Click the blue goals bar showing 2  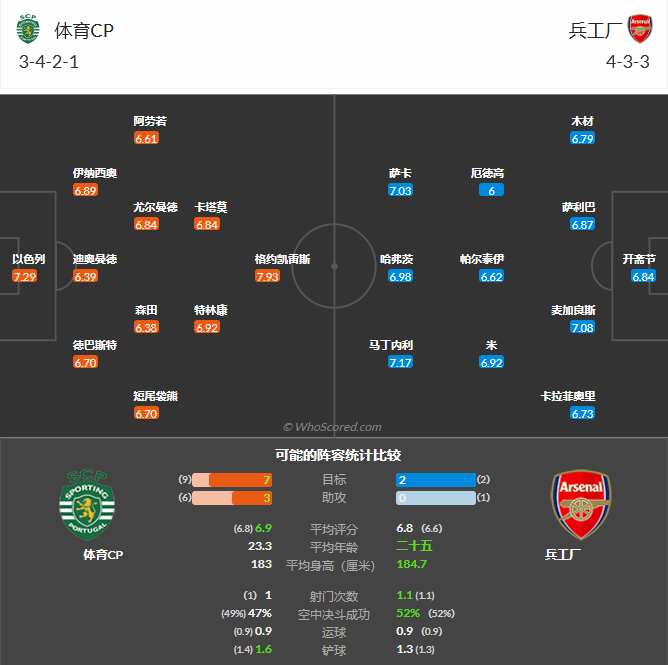(x=435, y=481)
